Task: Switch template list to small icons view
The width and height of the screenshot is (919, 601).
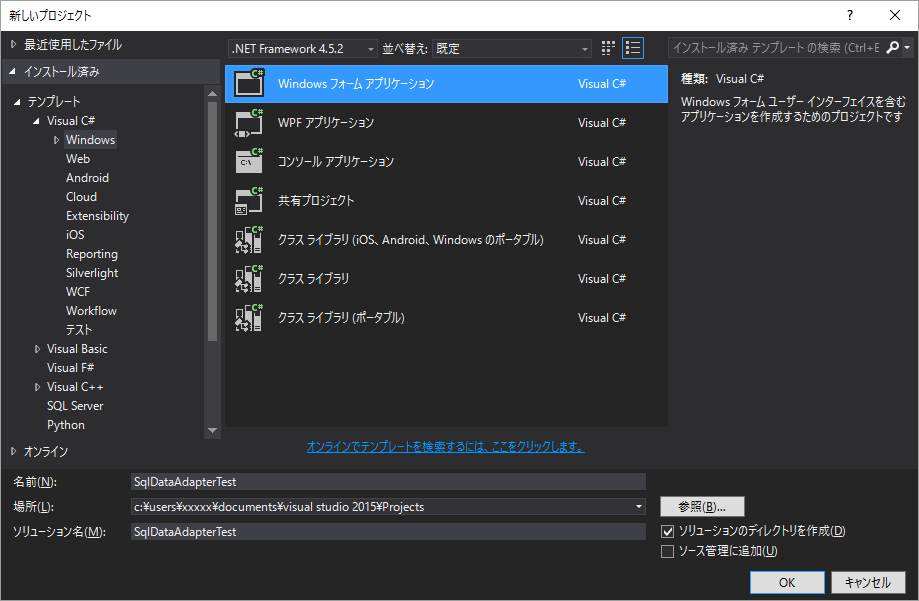Action: point(607,47)
